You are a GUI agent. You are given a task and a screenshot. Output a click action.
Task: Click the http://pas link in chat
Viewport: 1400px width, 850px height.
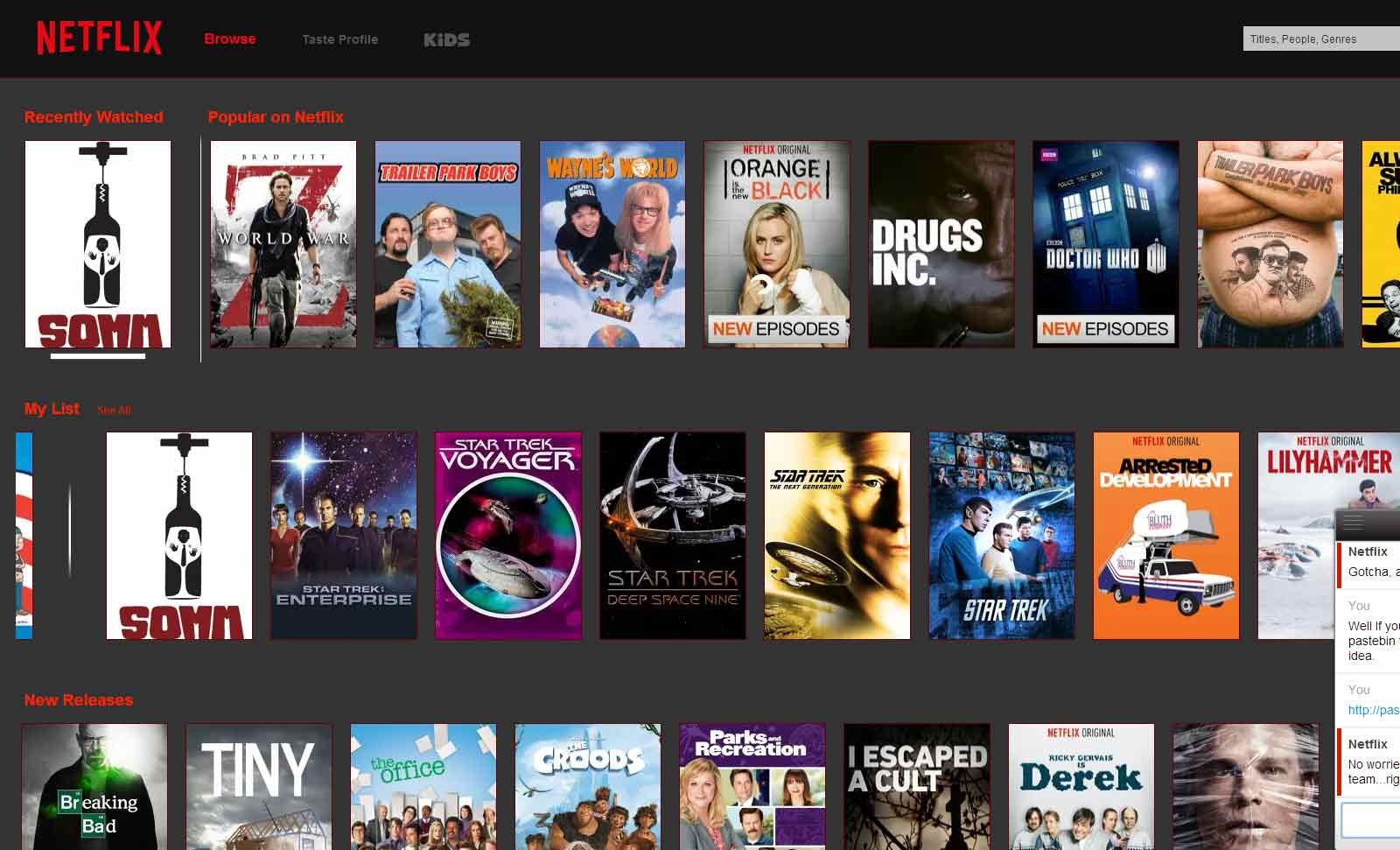(1374, 710)
